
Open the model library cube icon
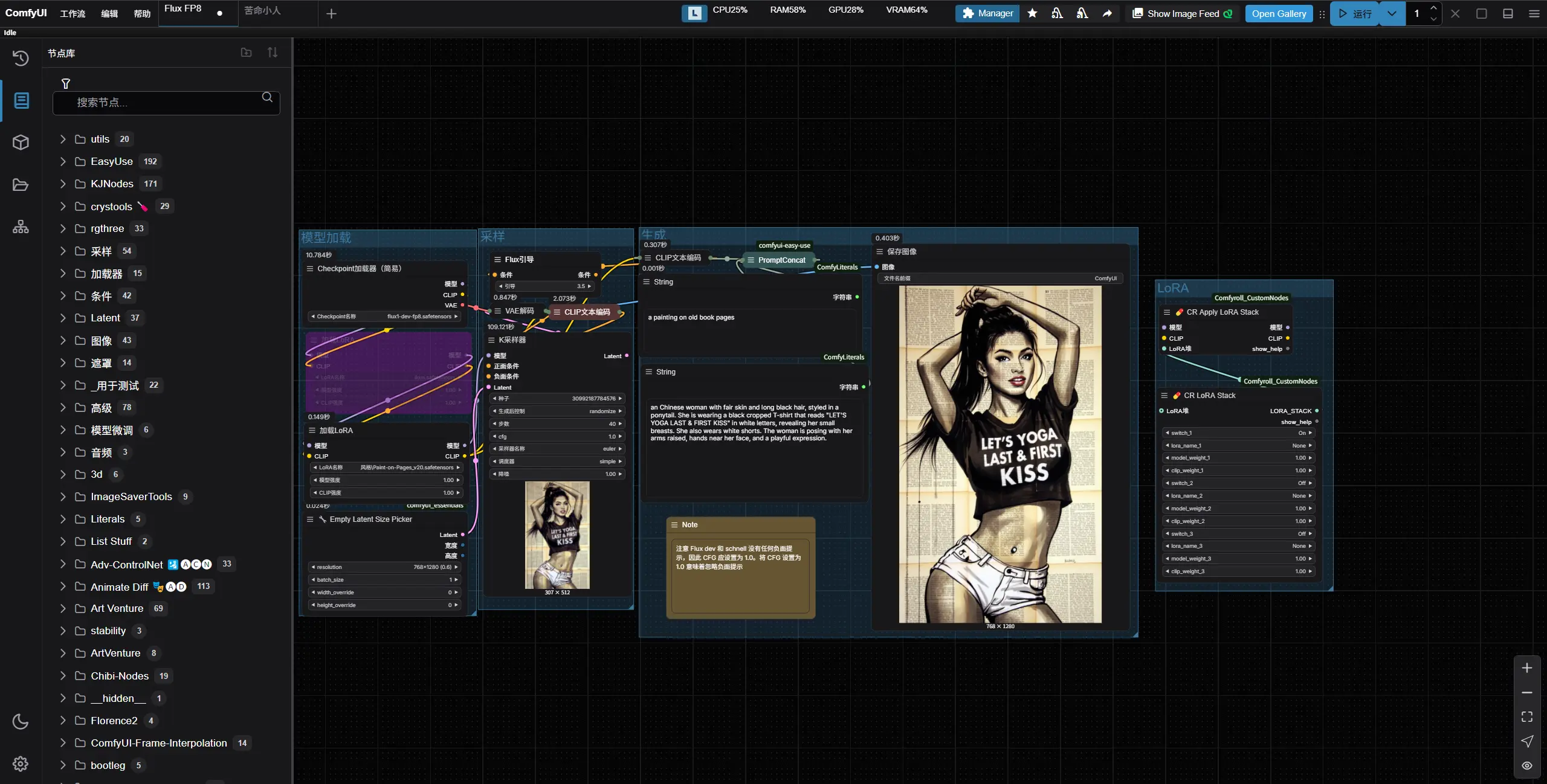[21, 143]
